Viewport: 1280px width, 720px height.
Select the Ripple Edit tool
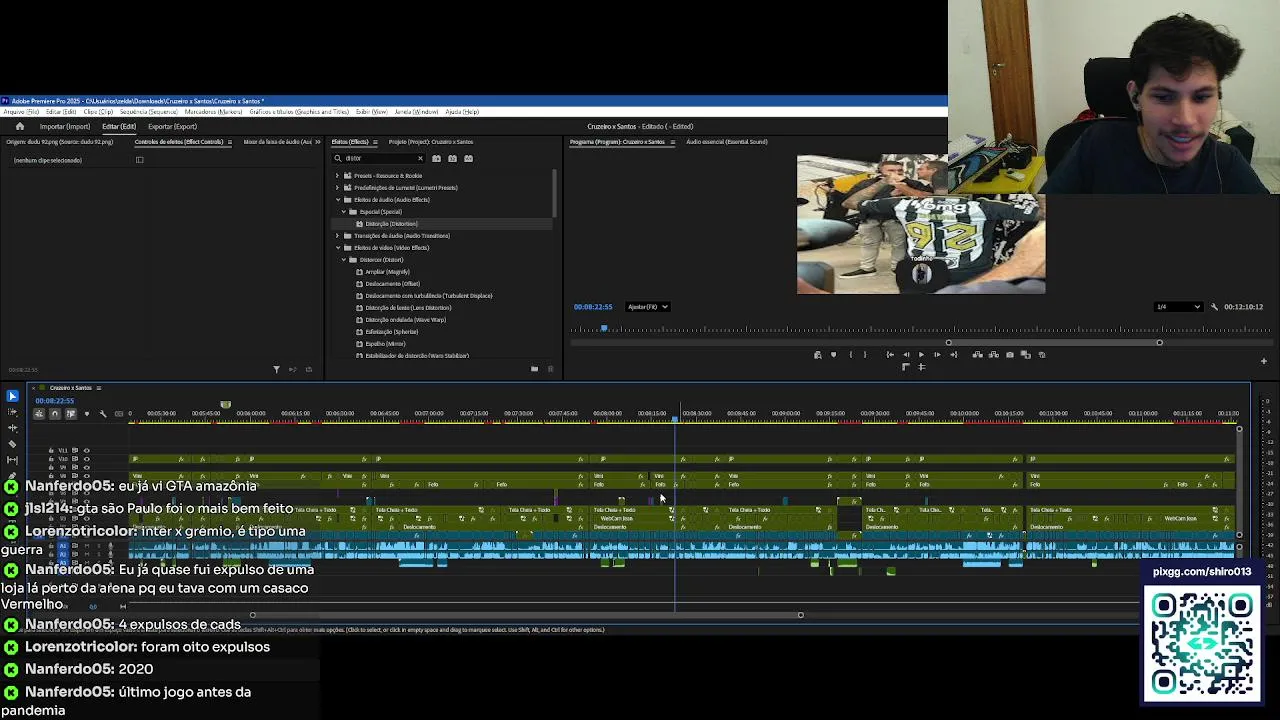coord(12,428)
